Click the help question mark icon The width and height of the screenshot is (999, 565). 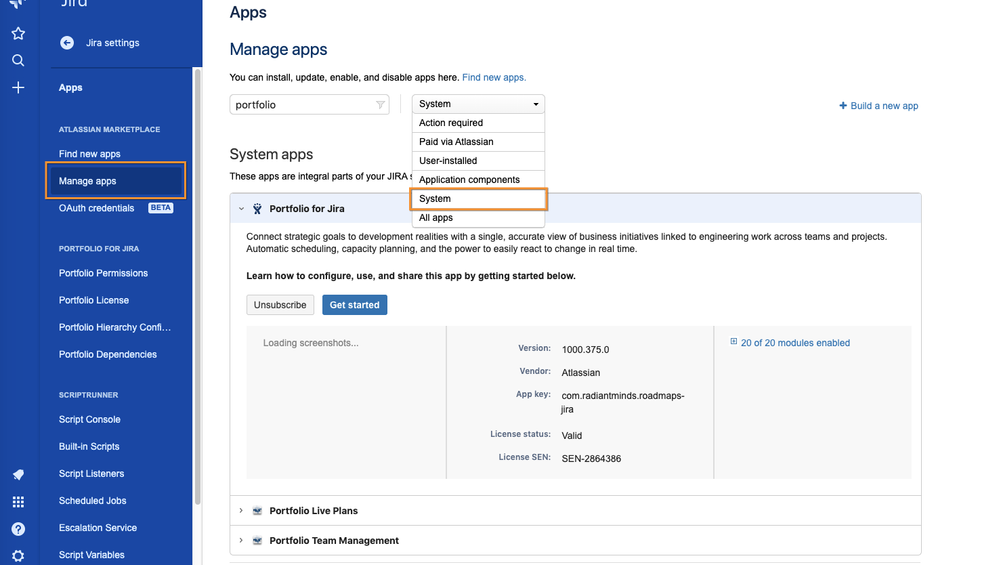18,529
